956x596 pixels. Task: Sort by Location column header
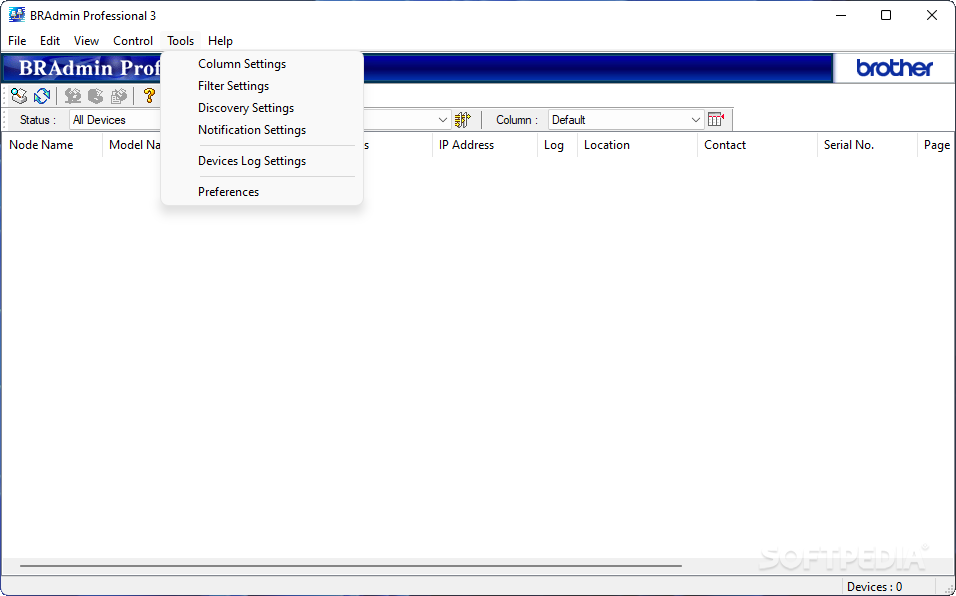pos(637,145)
